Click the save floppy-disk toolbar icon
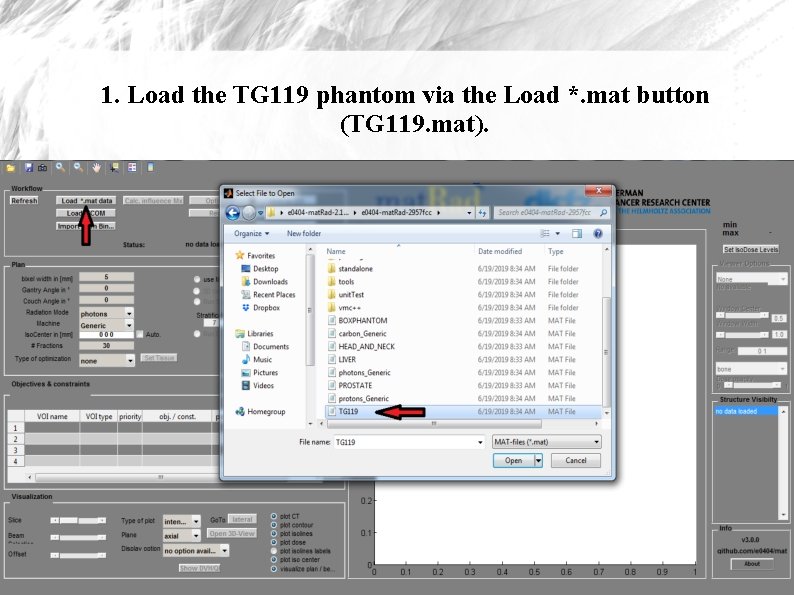 [28, 168]
